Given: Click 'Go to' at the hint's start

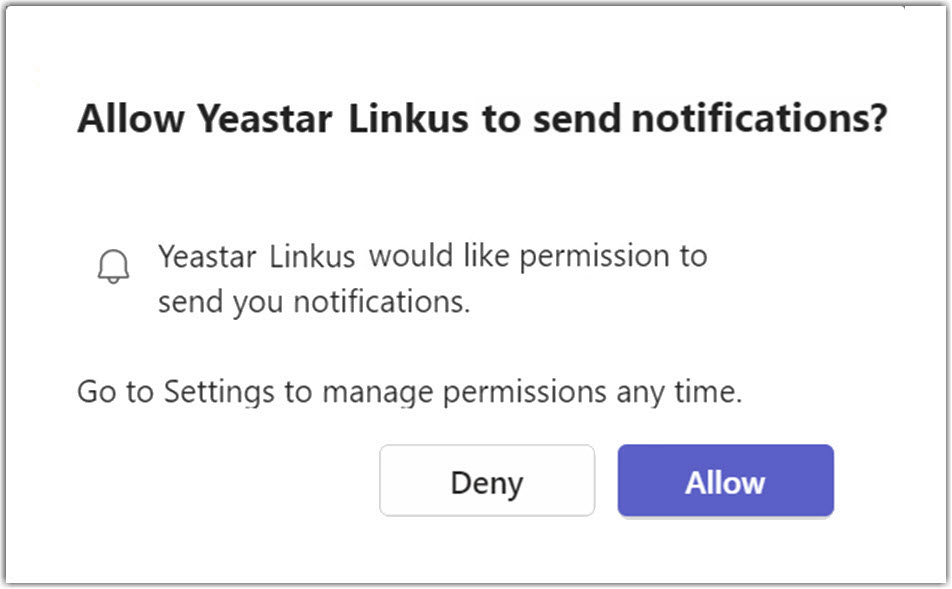Looking at the screenshot, I should tap(116, 391).
